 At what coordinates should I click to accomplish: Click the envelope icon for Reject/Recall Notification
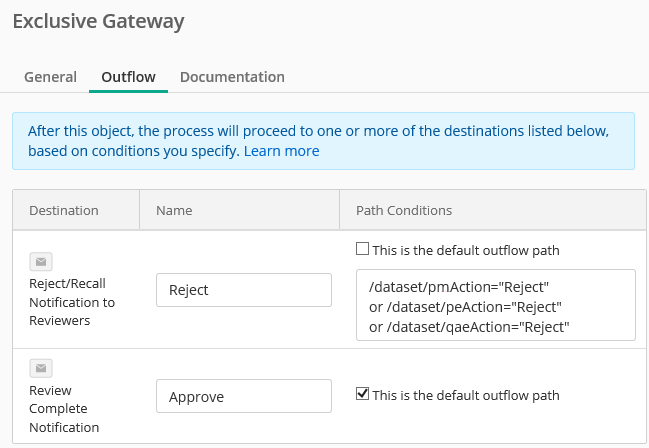tap(41, 262)
